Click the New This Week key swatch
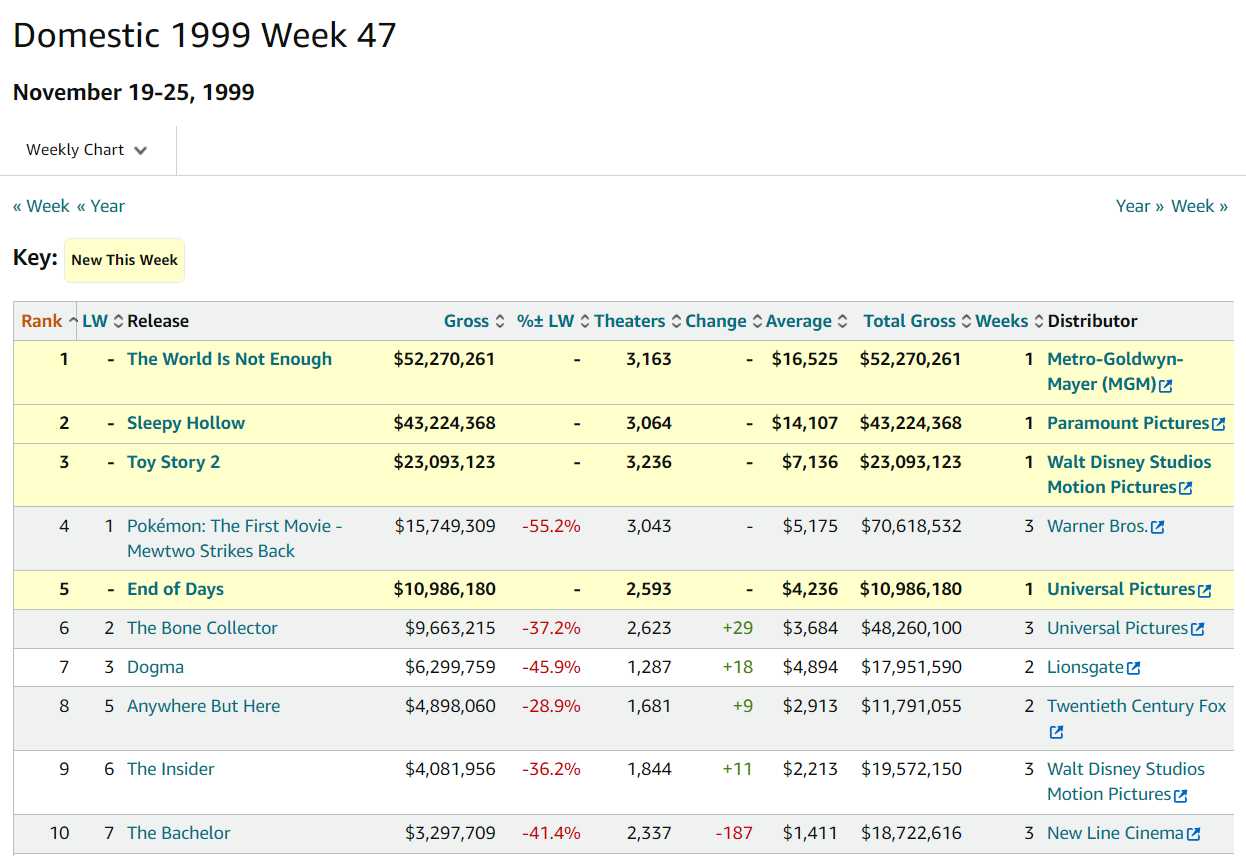 point(124,260)
